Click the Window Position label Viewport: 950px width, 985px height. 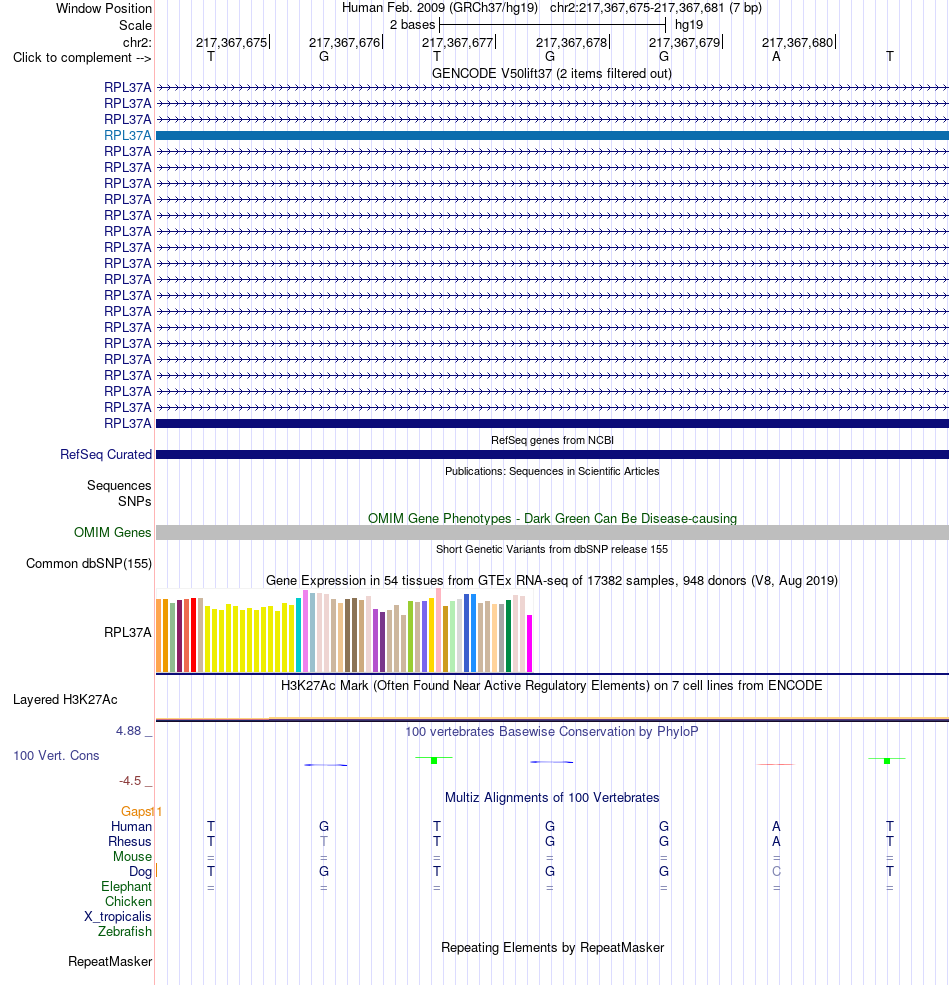pyautogui.click(x=104, y=9)
